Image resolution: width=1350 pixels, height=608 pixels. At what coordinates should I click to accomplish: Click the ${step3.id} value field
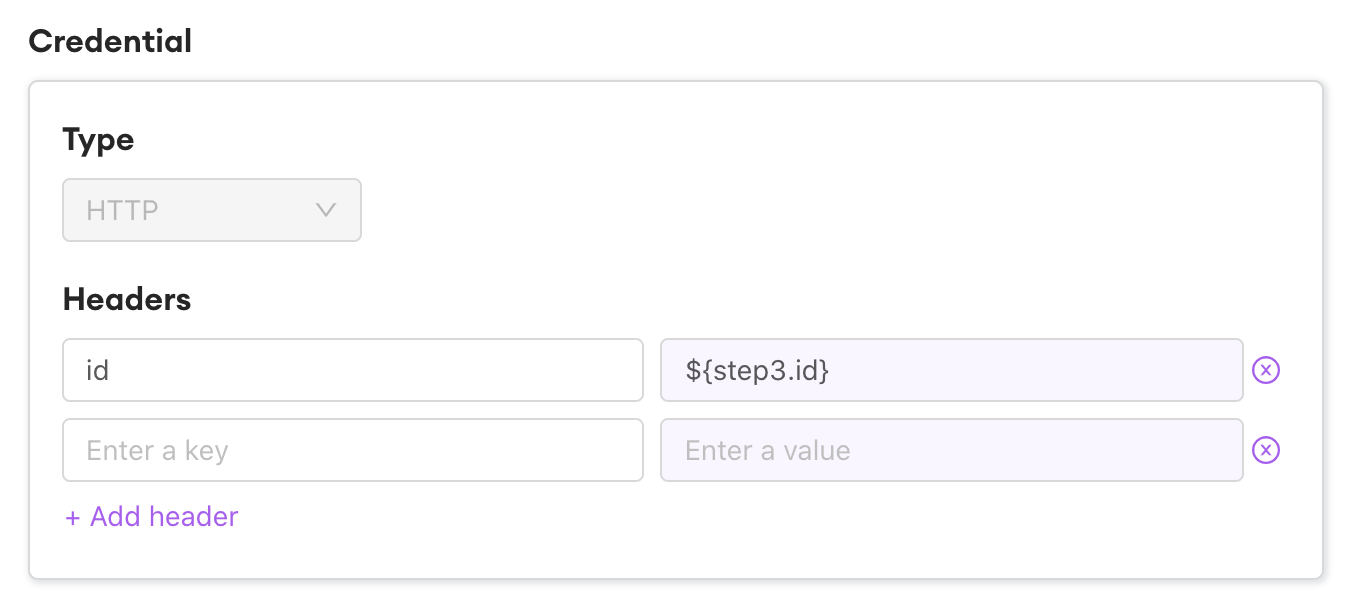(x=950, y=371)
